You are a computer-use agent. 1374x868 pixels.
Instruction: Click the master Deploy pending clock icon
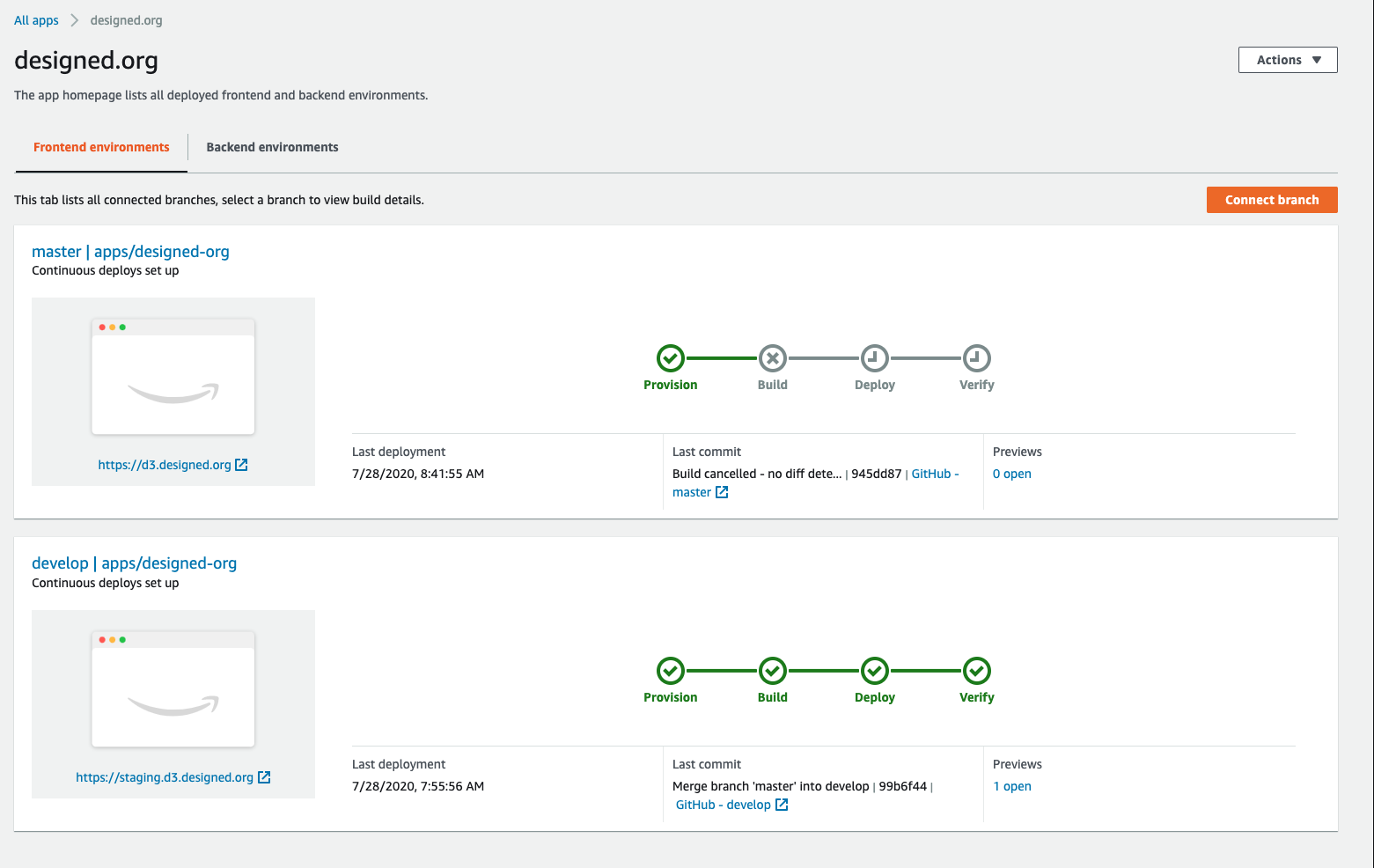[x=875, y=358]
